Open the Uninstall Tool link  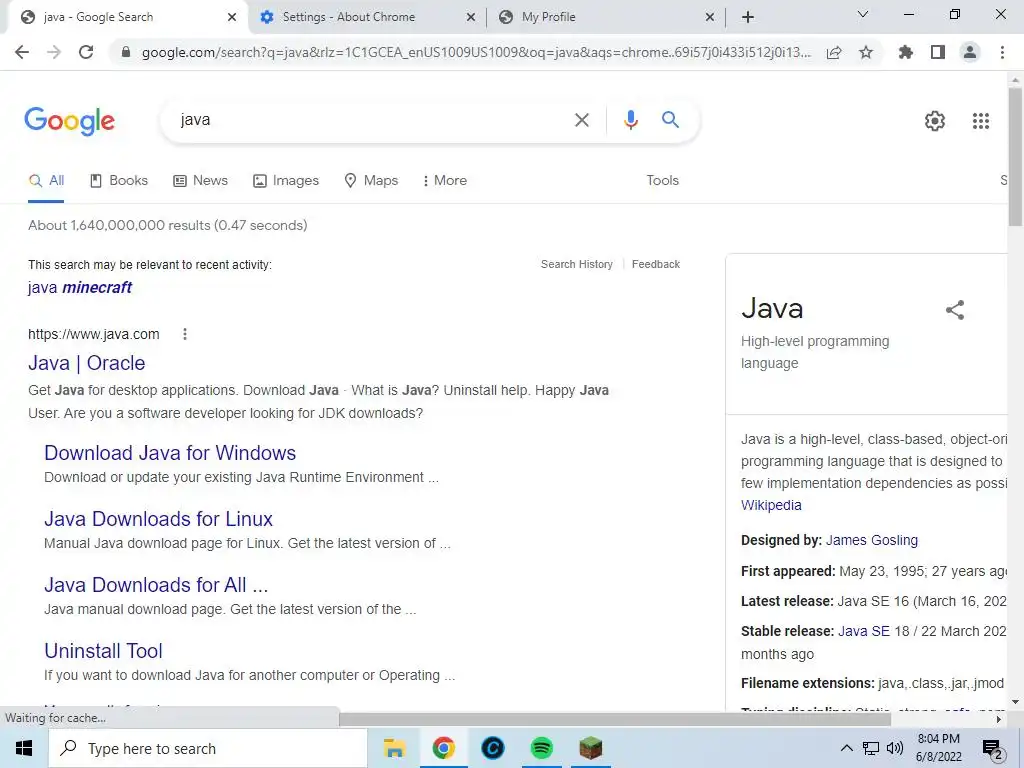pyautogui.click(x=103, y=650)
